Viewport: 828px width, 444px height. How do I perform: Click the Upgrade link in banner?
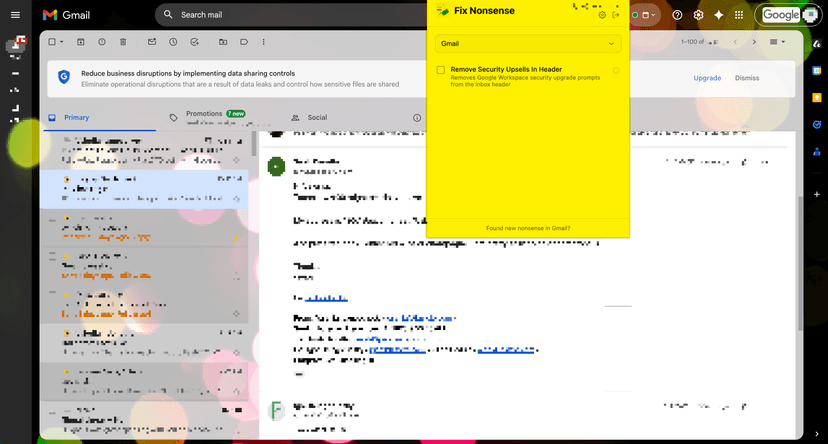(x=707, y=78)
